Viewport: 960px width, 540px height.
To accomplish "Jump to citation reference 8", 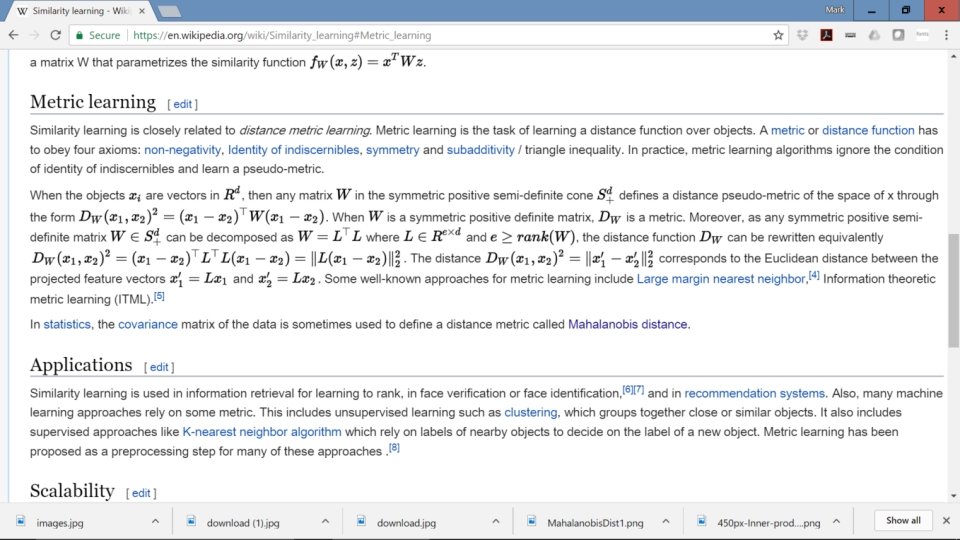I will pyautogui.click(x=394, y=448).
